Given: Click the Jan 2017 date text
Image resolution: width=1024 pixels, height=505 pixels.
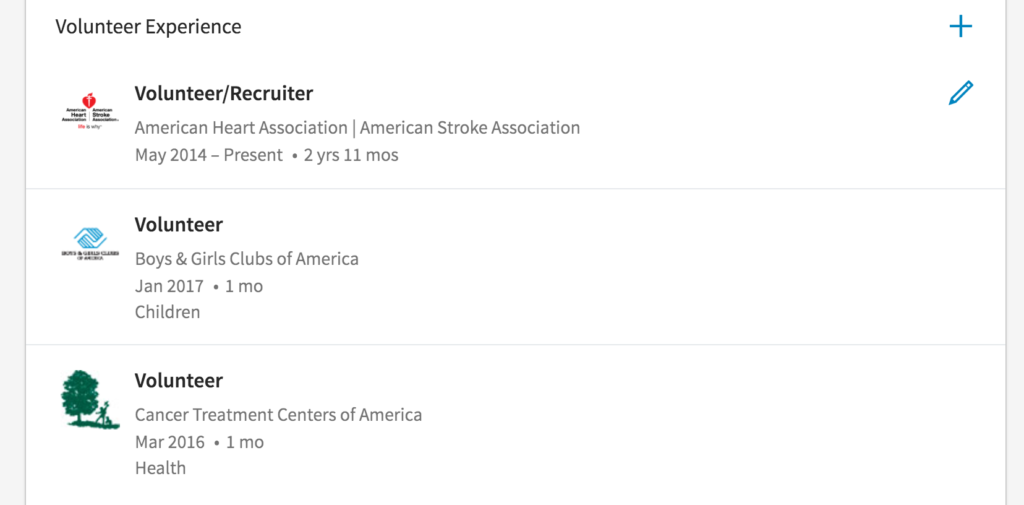Looking at the screenshot, I should pyautogui.click(x=169, y=286).
